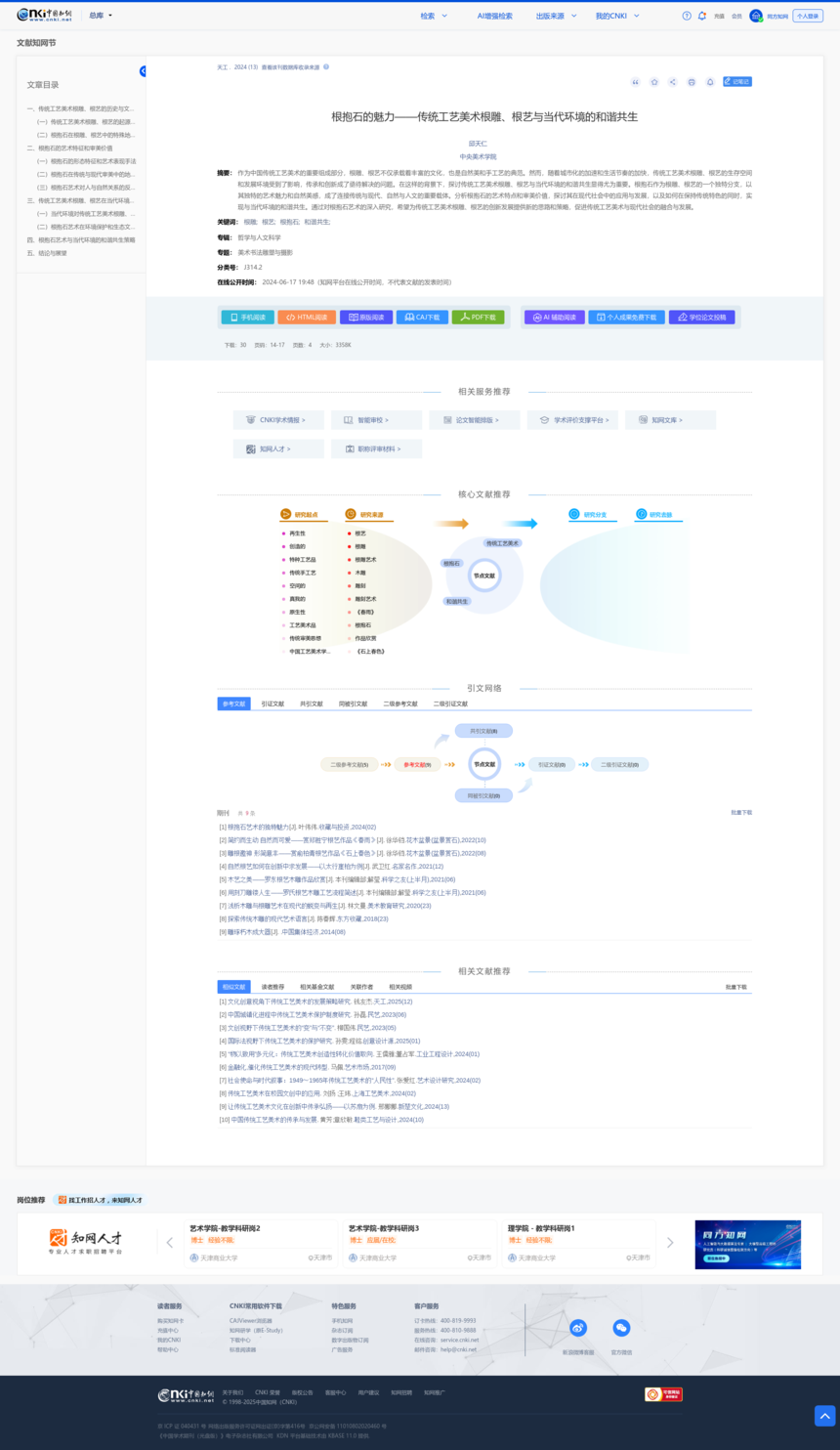
Task: Share the article via share icon
Action: coord(673,82)
